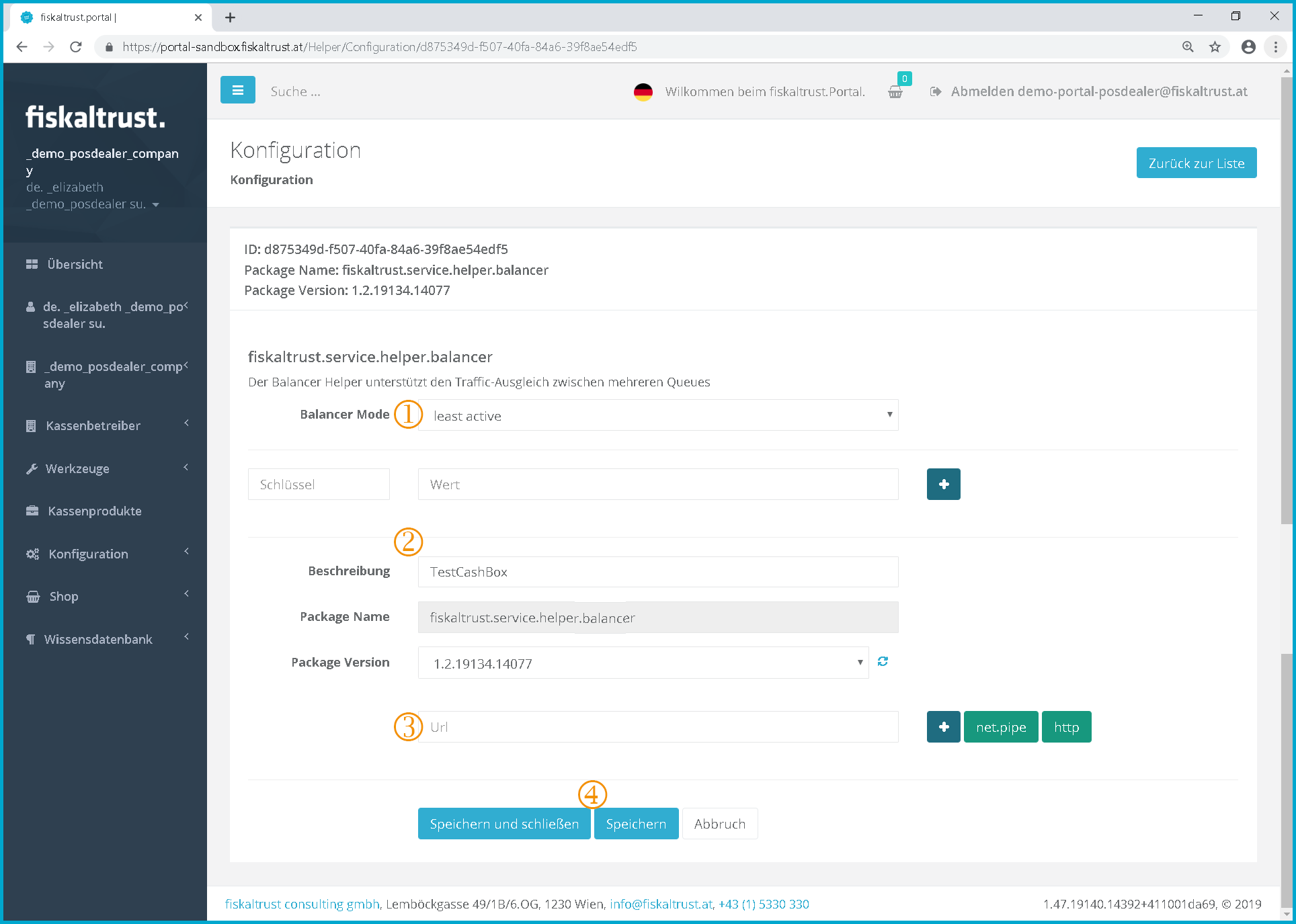
Task: Expand account dropdown under company name
Action: pos(156,205)
